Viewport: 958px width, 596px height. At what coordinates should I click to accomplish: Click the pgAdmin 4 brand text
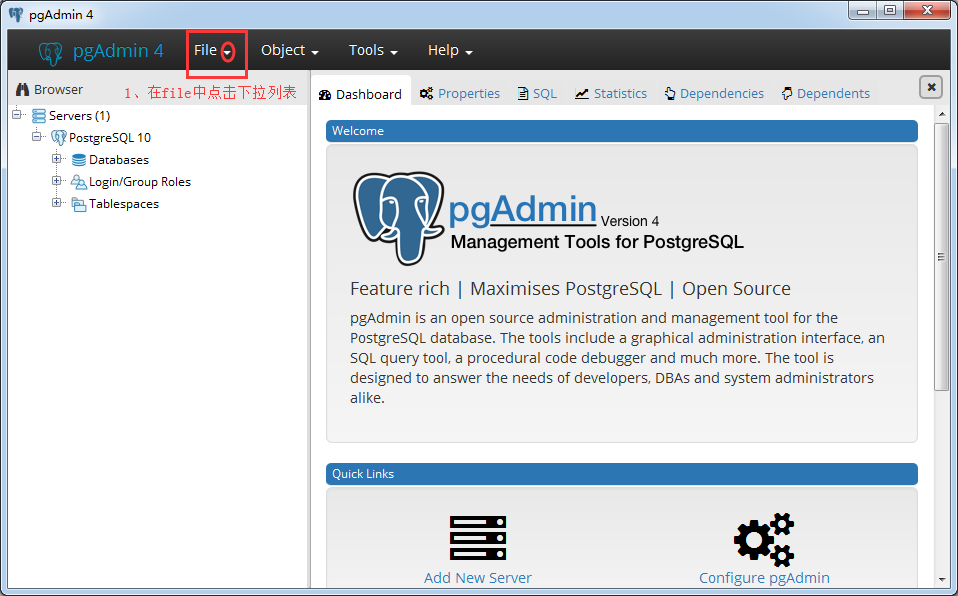coord(118,51)
